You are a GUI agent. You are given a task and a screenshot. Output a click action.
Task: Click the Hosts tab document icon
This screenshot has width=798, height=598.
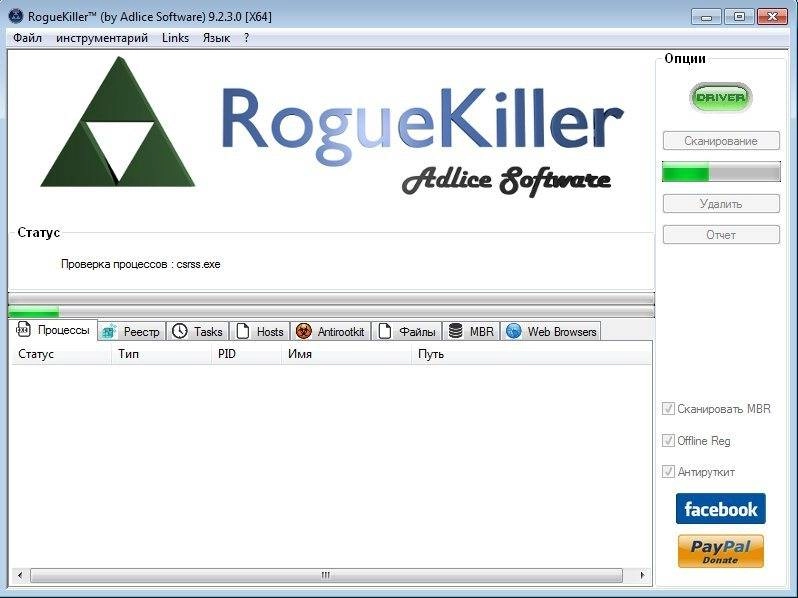tap(243, 331)
